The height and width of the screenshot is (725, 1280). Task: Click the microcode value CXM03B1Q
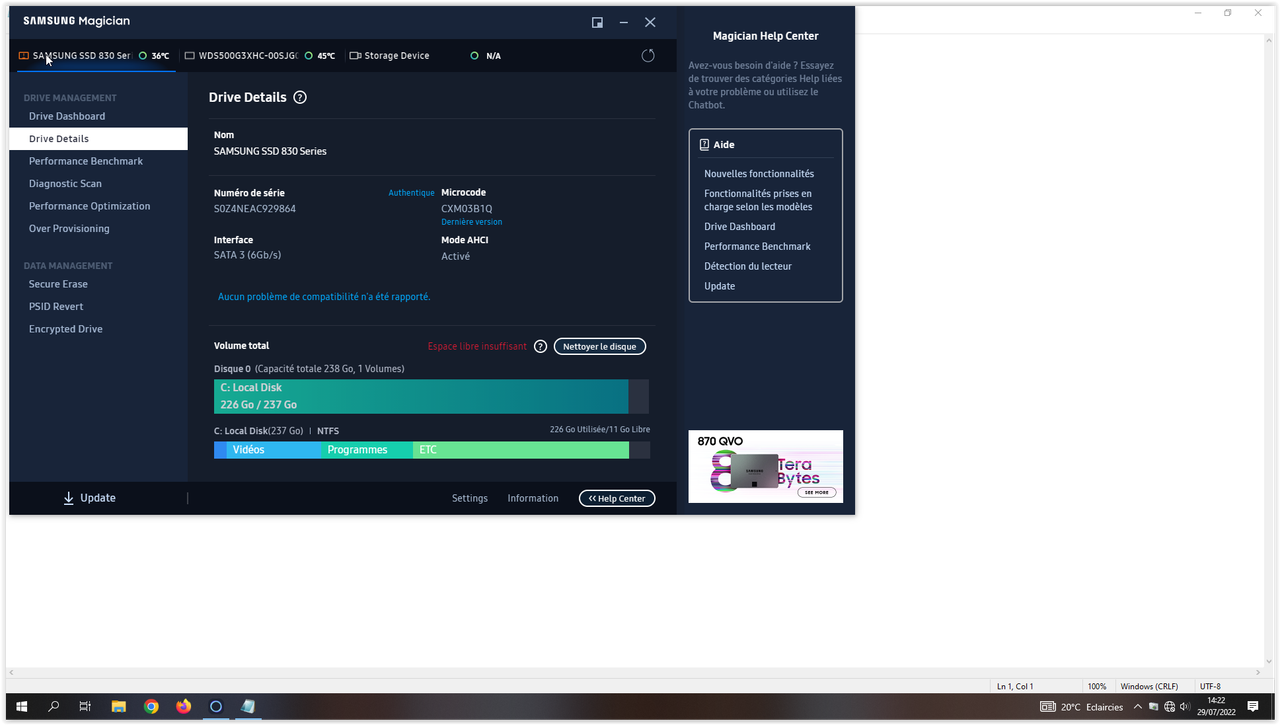(x=467, y=209)
